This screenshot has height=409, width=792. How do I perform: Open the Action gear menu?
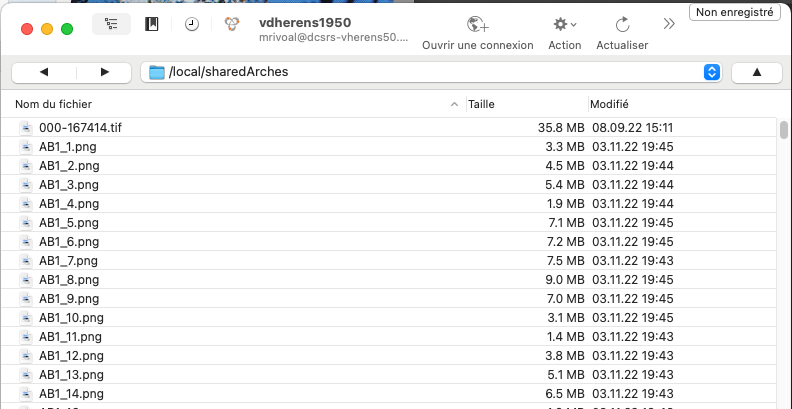click(x=564, y=25)
